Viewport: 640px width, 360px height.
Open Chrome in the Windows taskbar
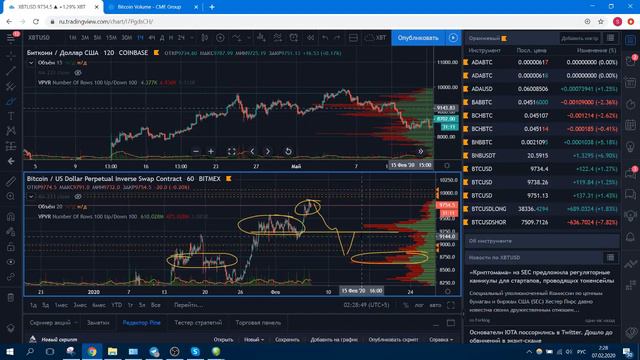coord(92,351)
